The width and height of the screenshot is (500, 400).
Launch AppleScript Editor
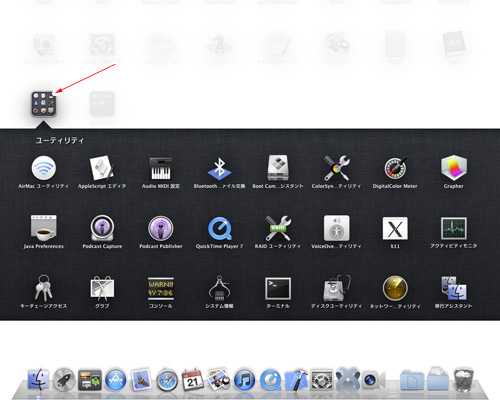pos(102,168)
